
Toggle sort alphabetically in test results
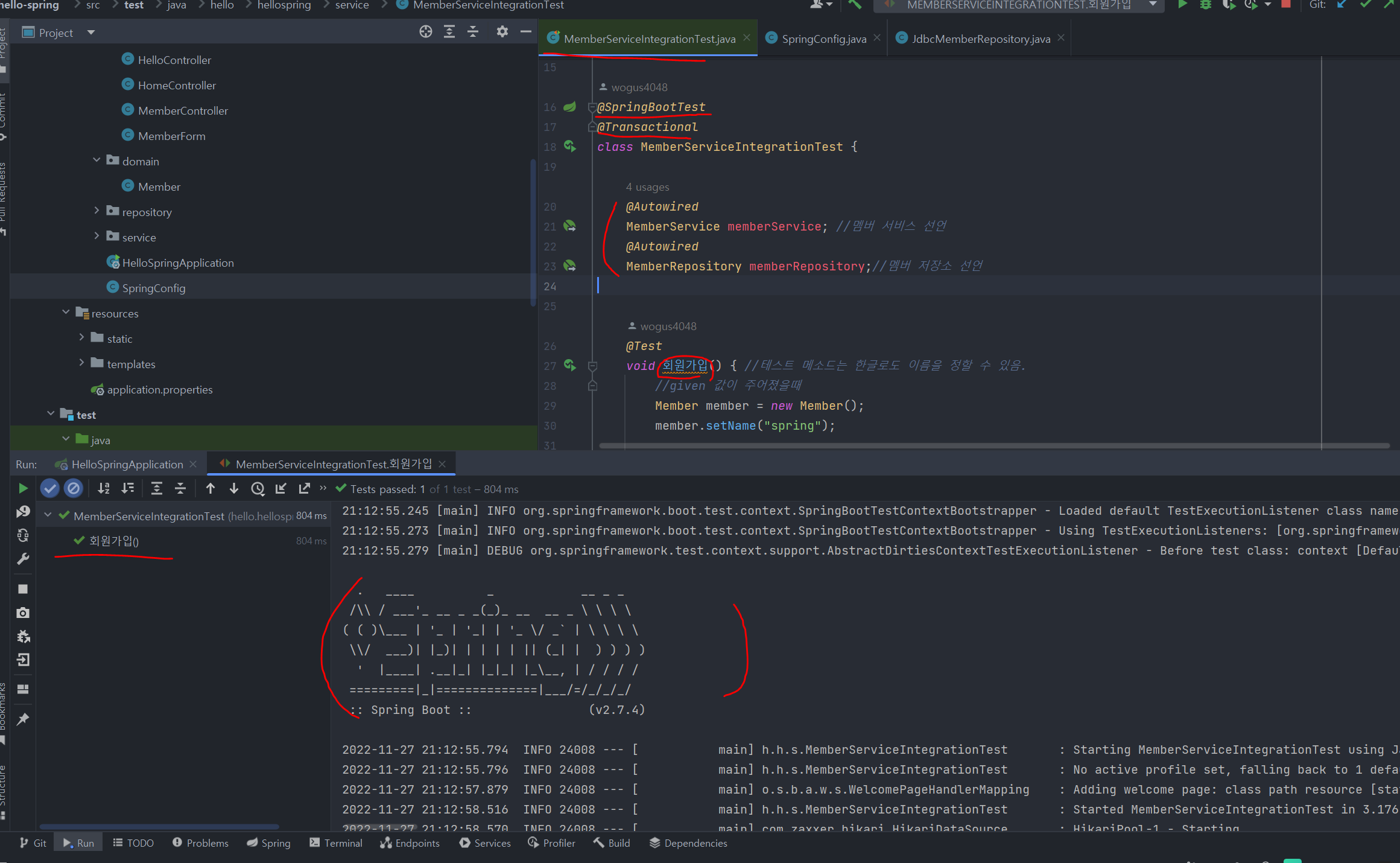click(104, 488)
